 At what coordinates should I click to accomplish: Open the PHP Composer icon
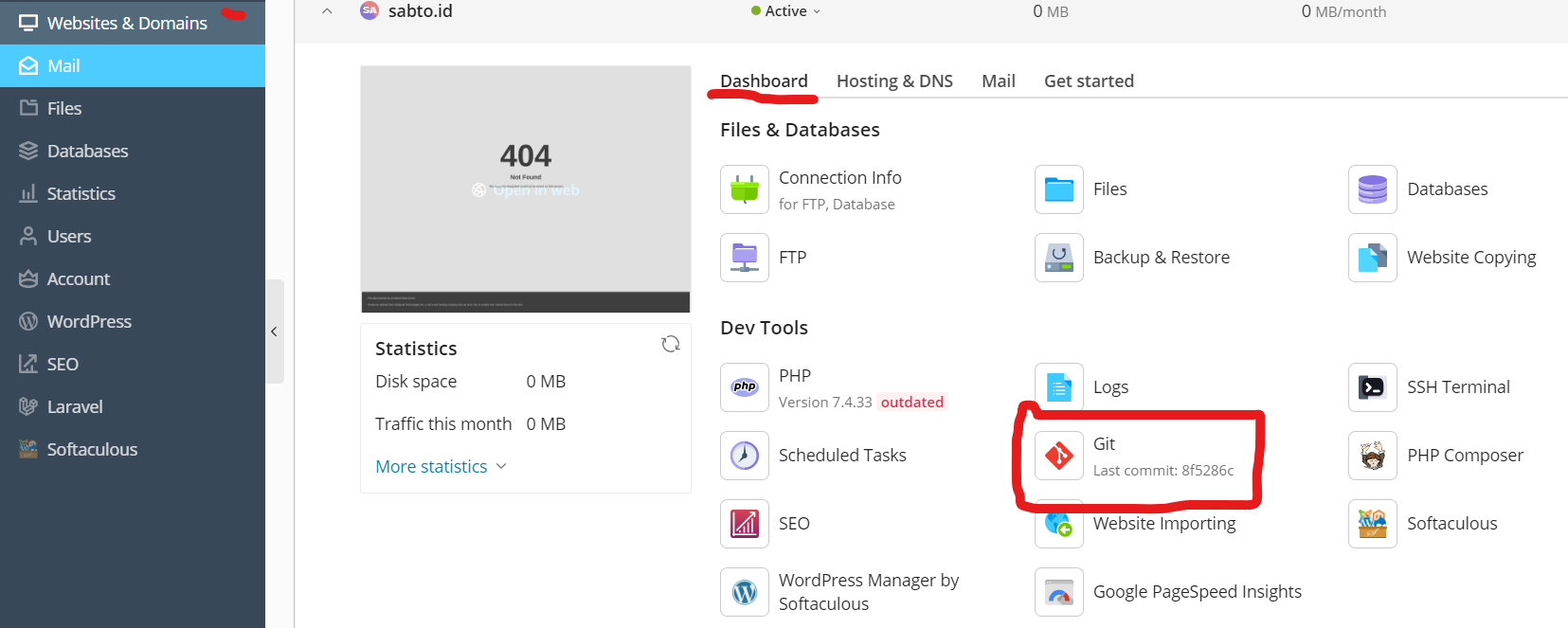point(1373,456)
